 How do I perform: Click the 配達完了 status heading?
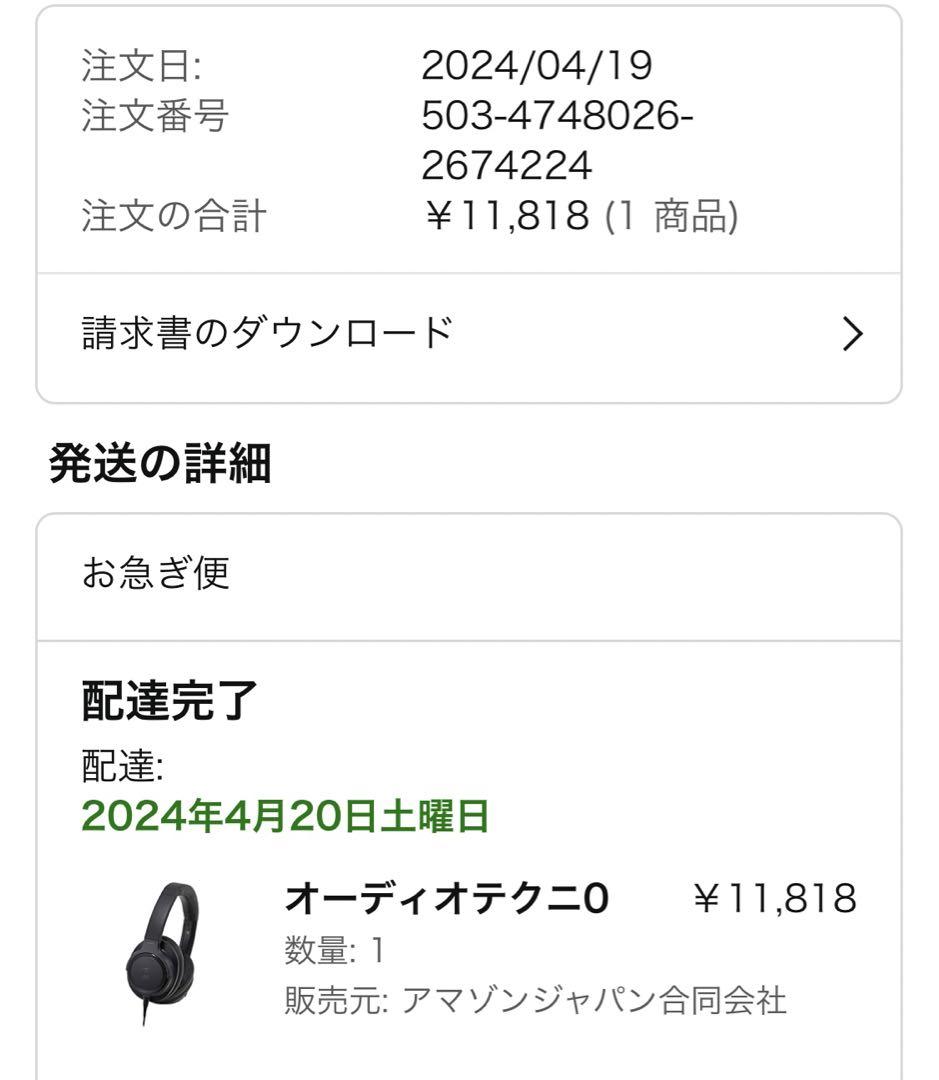[169, 700]
